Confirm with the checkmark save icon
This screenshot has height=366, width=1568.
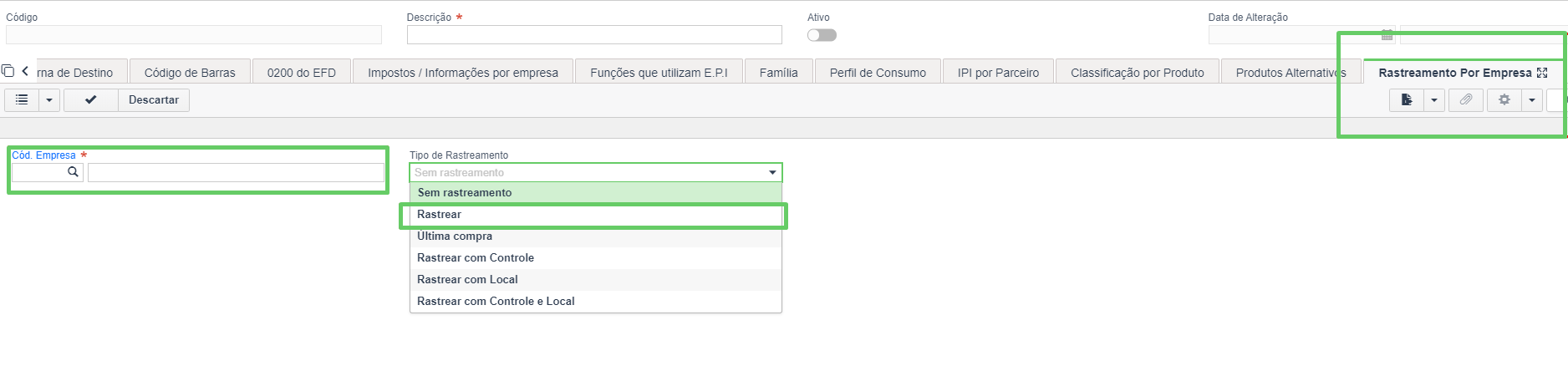point(91,99)
